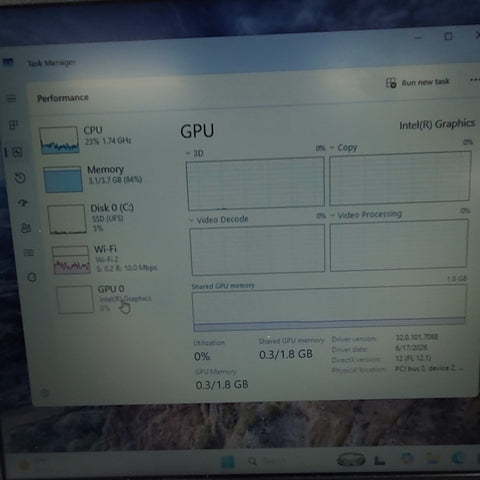480x480 pixels.
Task: Click the CPU mini graph thumbnail
Action: pyautogui.click(x=59, y=140)
